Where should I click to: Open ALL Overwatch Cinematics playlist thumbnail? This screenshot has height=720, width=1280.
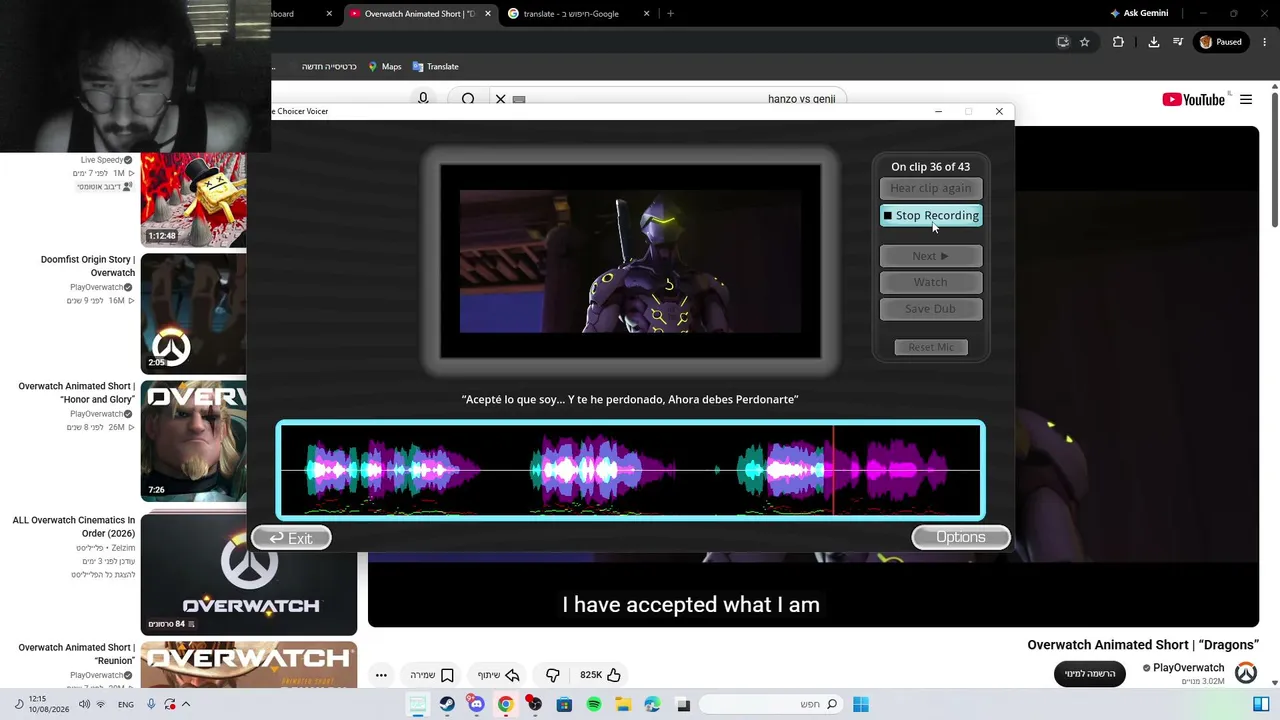[x=249, y=574]
